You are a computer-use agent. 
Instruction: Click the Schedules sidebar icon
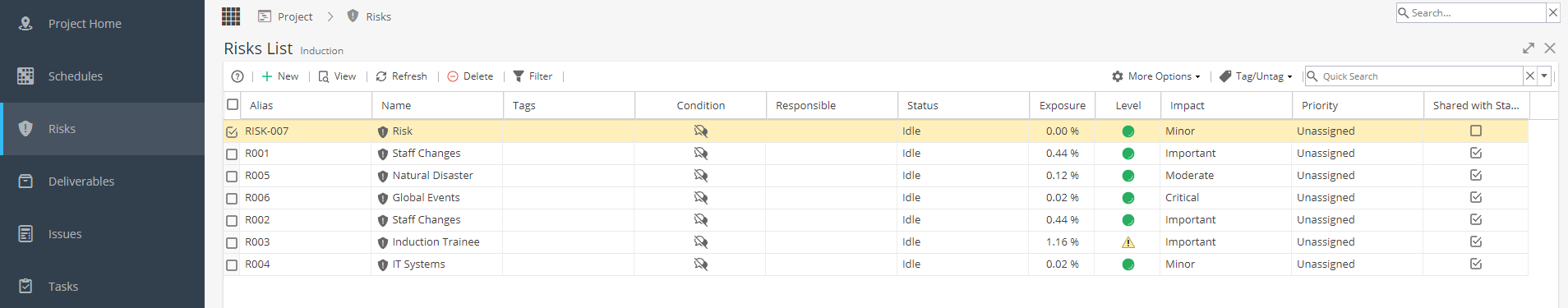(x=25, y=76)
